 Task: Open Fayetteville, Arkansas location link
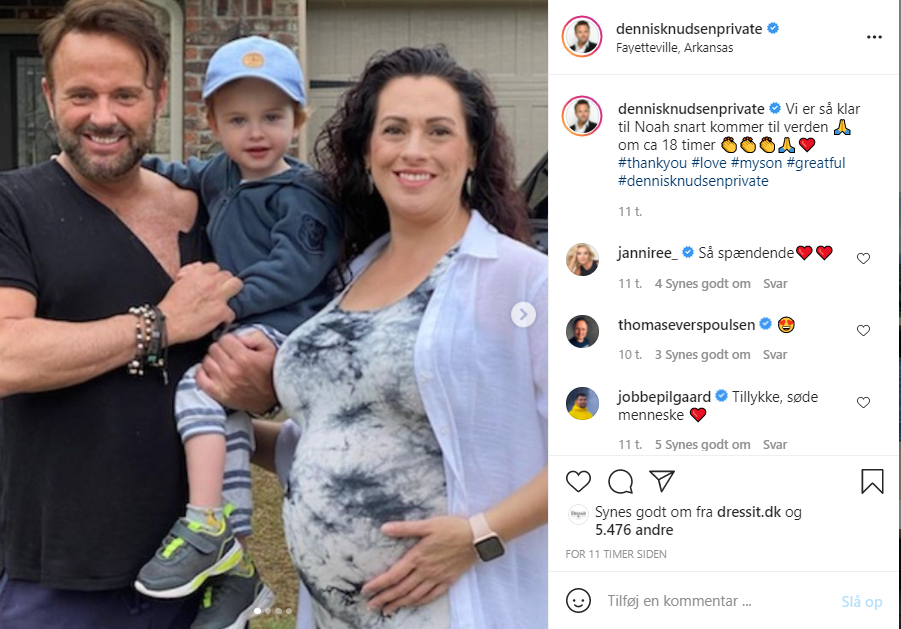[x=674, y=48]
